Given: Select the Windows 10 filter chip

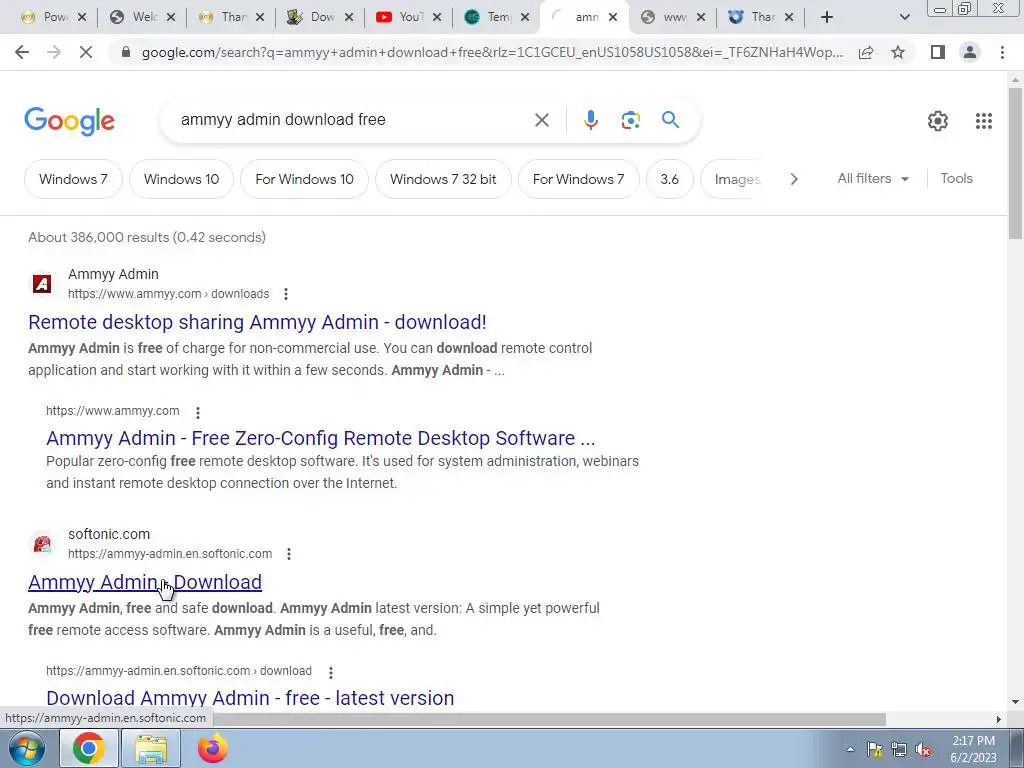Looking at the screenshot, I should click(181, 179).
